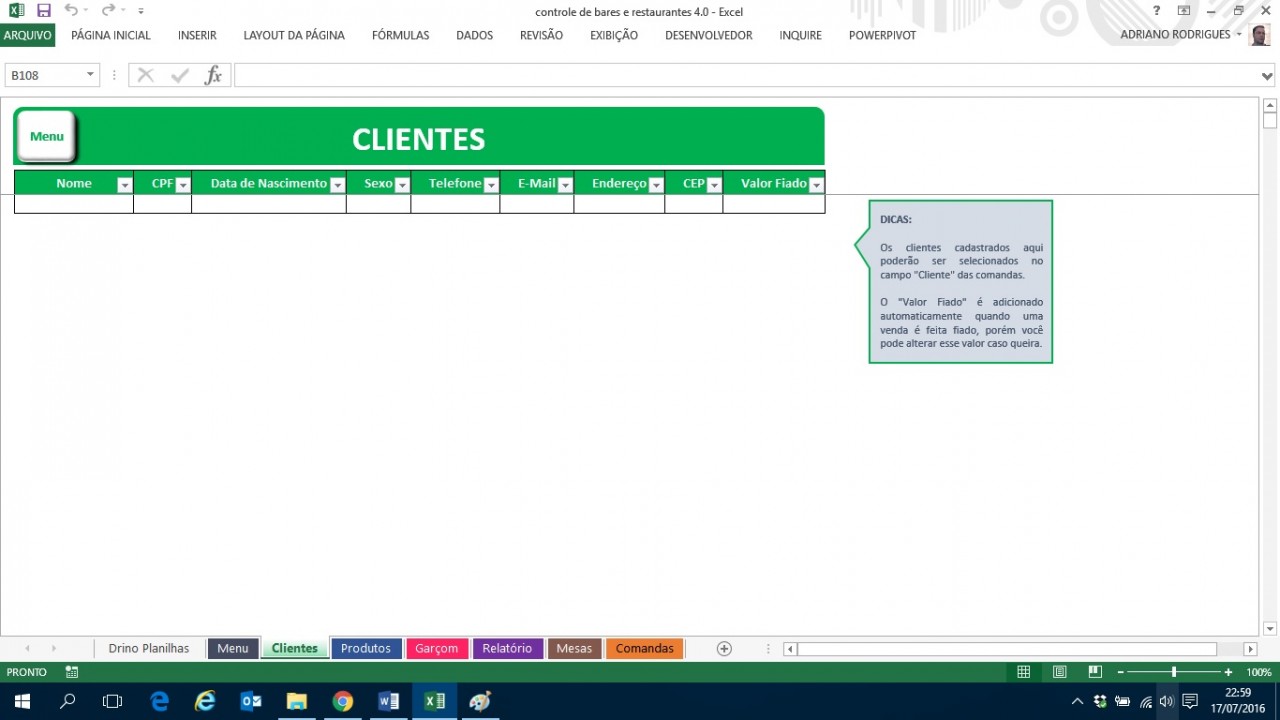
Task: Click the Redo arrow icon
Action: 108,11
